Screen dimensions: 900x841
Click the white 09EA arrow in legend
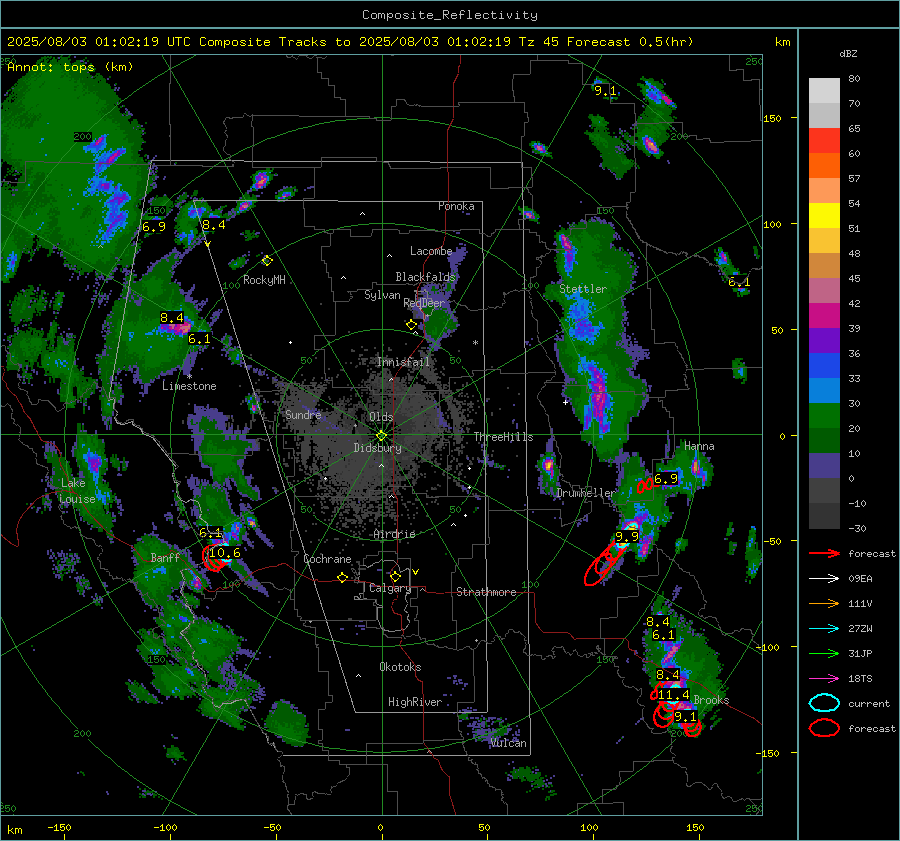tap(824, 579)
